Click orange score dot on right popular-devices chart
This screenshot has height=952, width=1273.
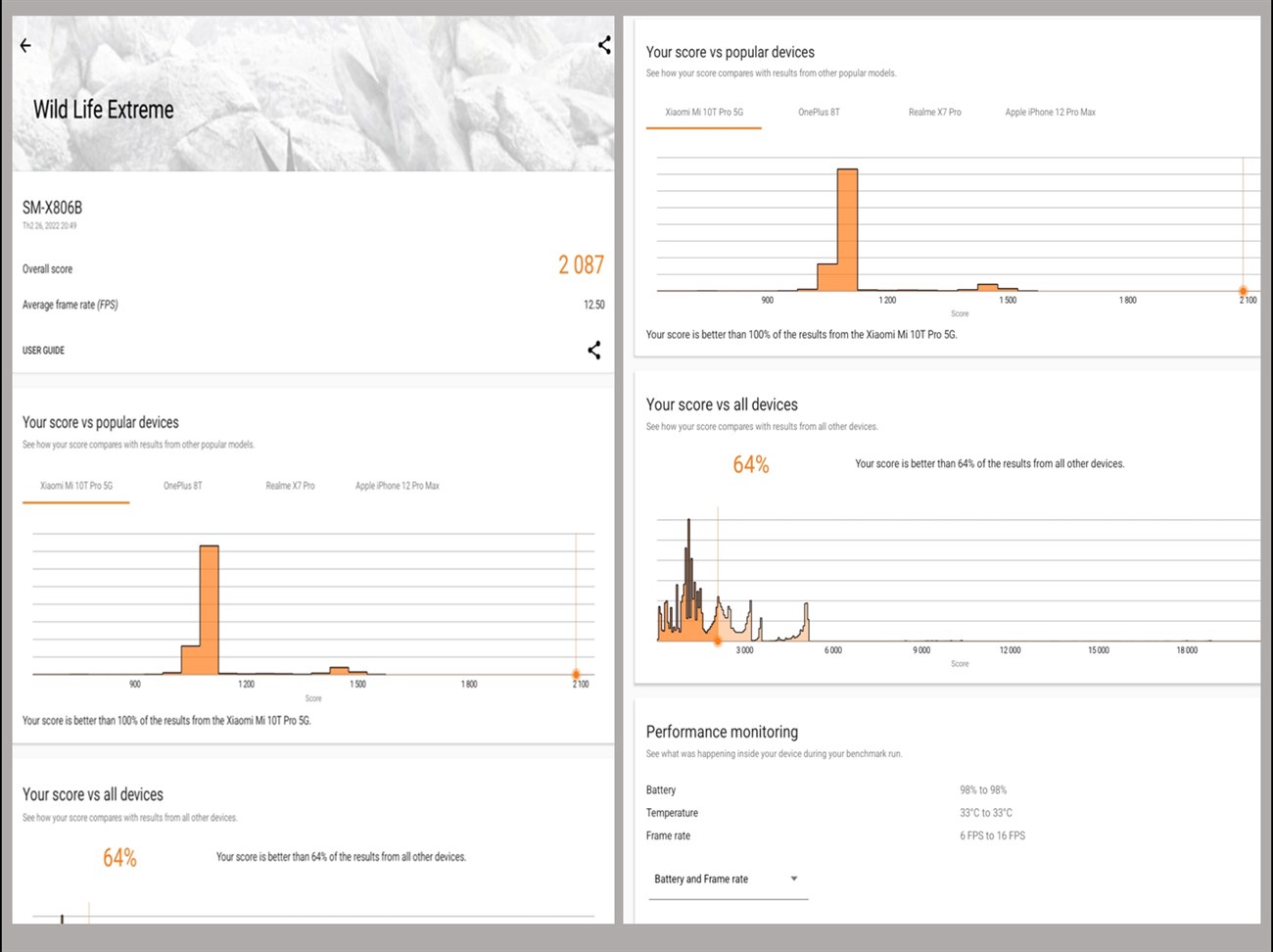pyautogui.click(x=1243, y=291)
